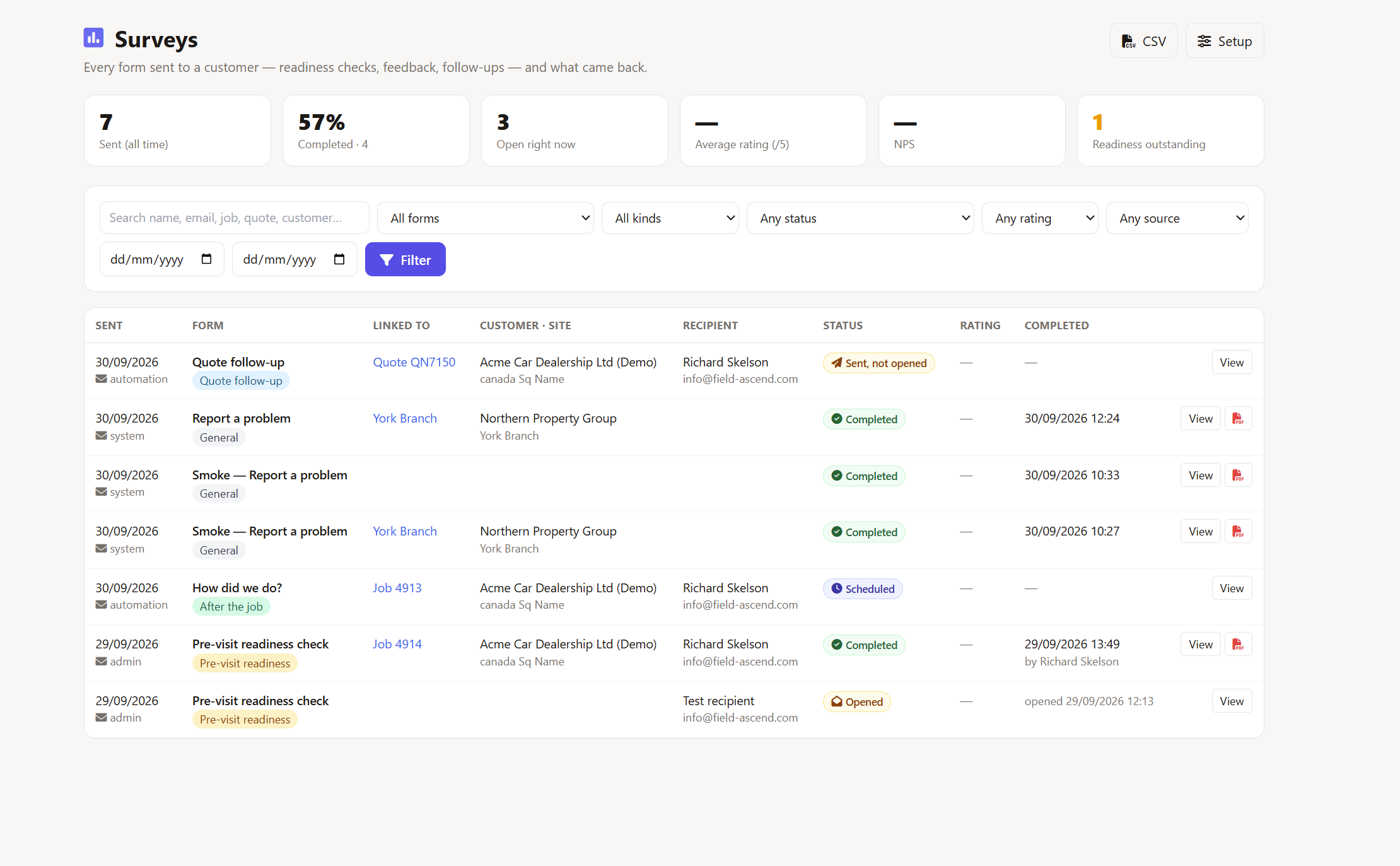
Task: Click the sliders icon in the Setup button
Action: click(x=1204, y=42)
